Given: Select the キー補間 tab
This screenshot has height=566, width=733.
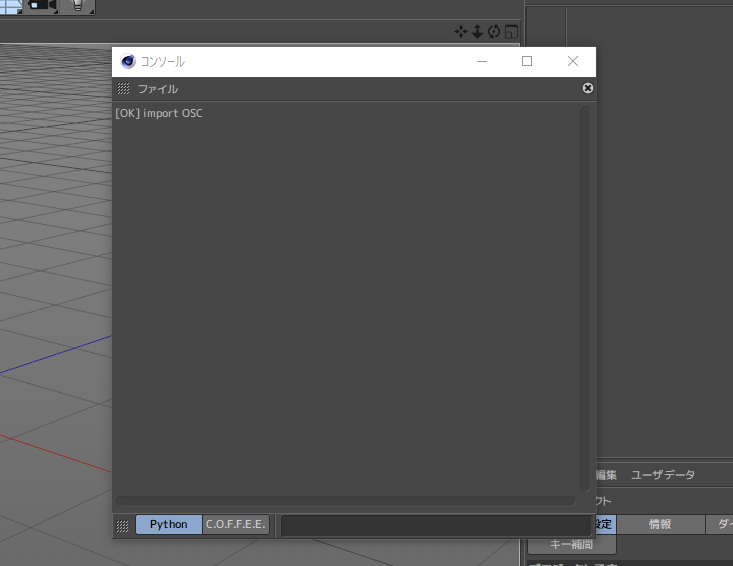Looking at the screenshot, I should (x=572, y=545).
